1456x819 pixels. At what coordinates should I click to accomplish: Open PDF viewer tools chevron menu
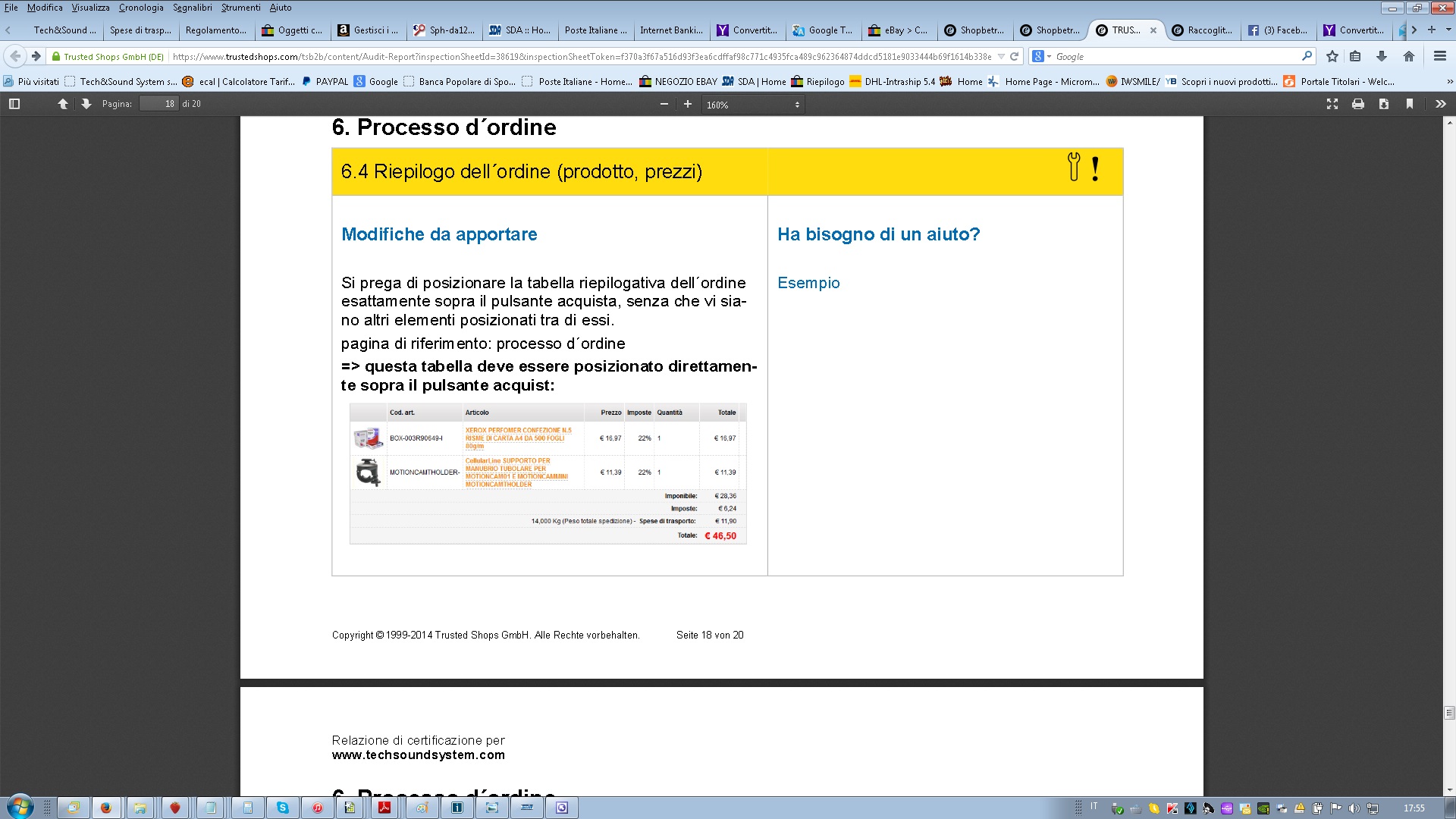1440,104
